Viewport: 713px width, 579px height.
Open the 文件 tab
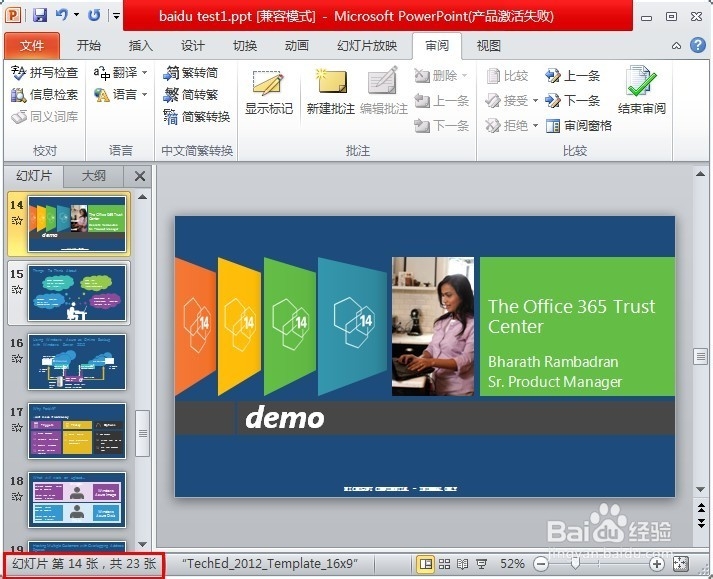point(32,45)
